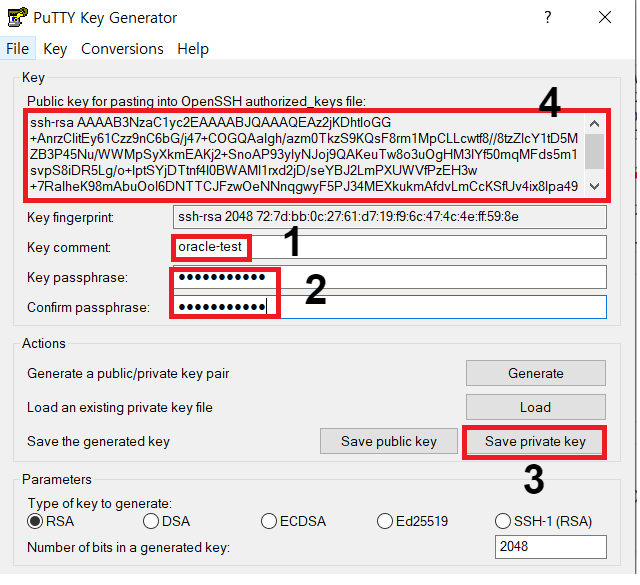Click the Confirm passphrase field
Screen dimensions: 640x585
tap(390, 307)
